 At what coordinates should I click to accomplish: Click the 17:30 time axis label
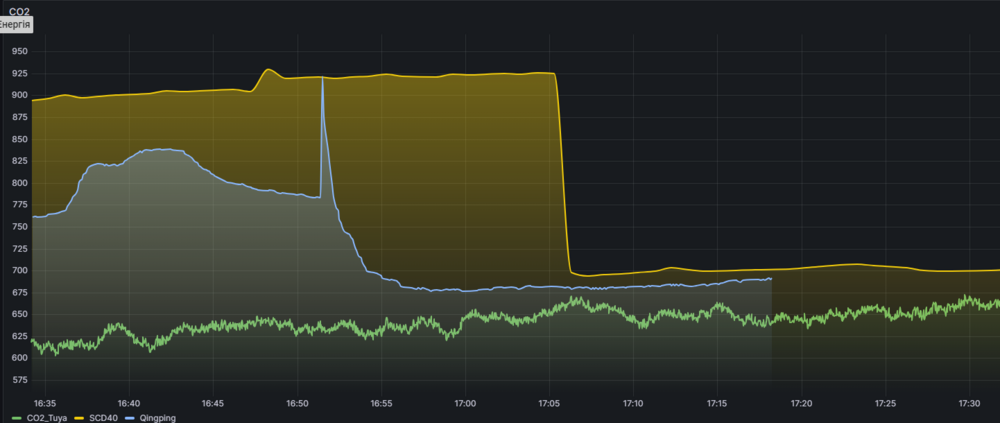pyautogui.click(x=970, y=404)
